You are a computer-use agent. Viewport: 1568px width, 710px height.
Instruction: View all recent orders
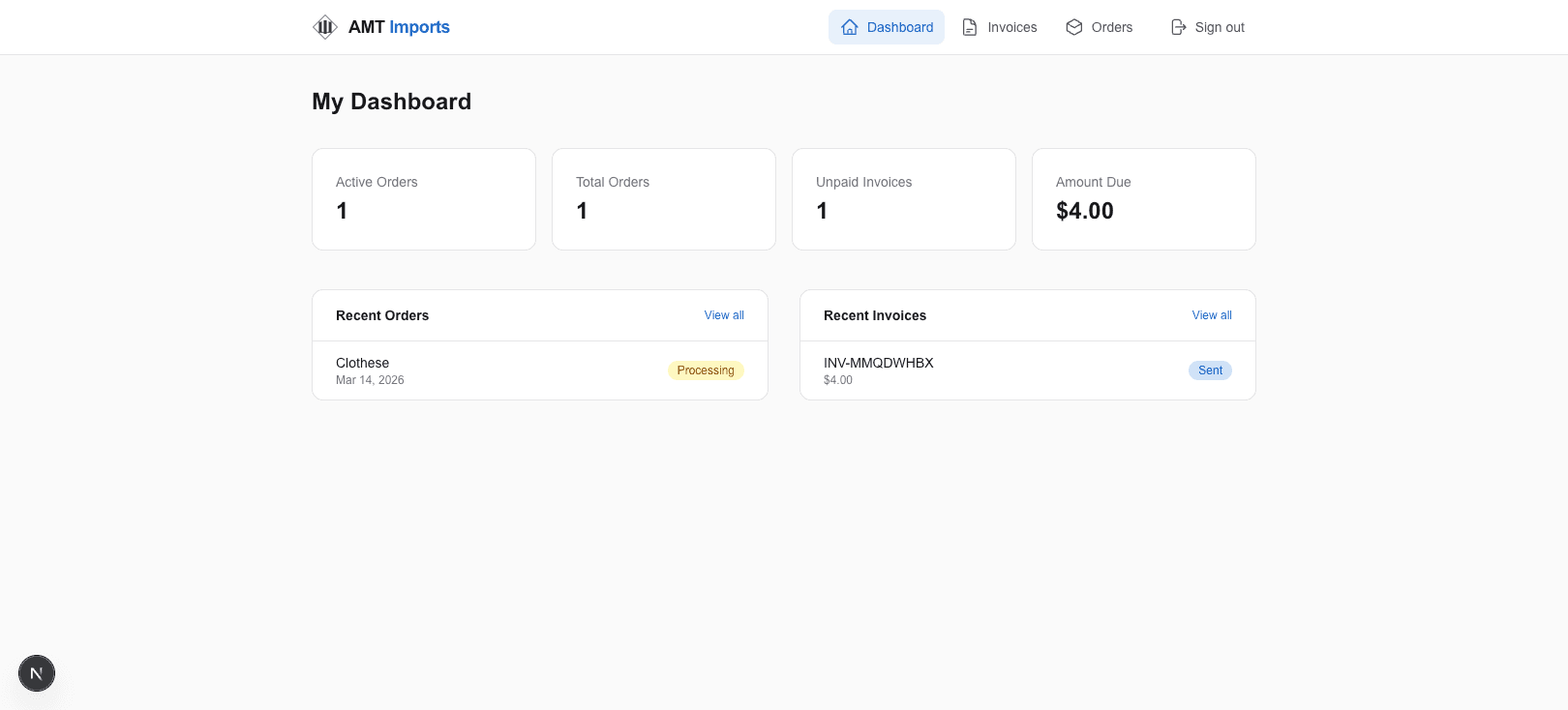724,315
